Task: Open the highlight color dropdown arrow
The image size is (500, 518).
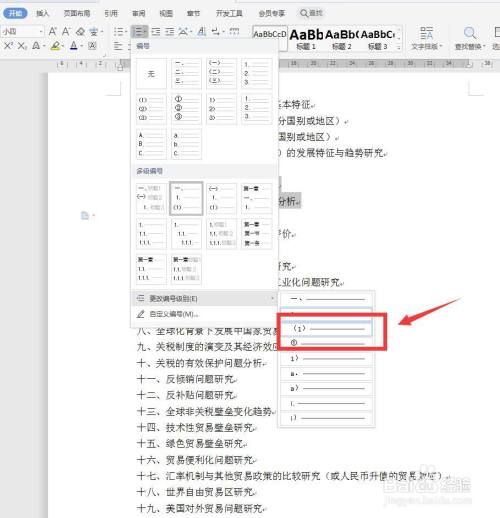Action: (x=63, y=46)
